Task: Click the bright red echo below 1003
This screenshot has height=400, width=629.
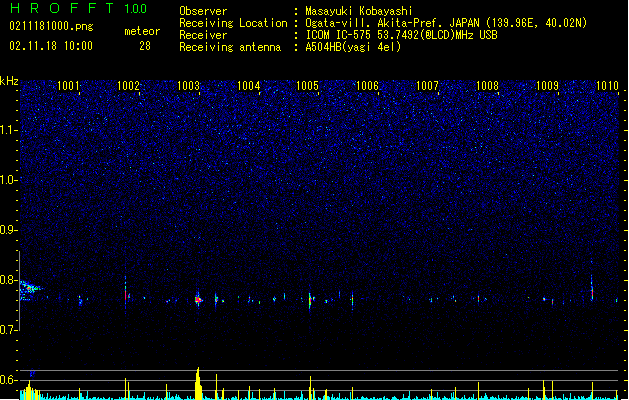Action: coord(198,299)
